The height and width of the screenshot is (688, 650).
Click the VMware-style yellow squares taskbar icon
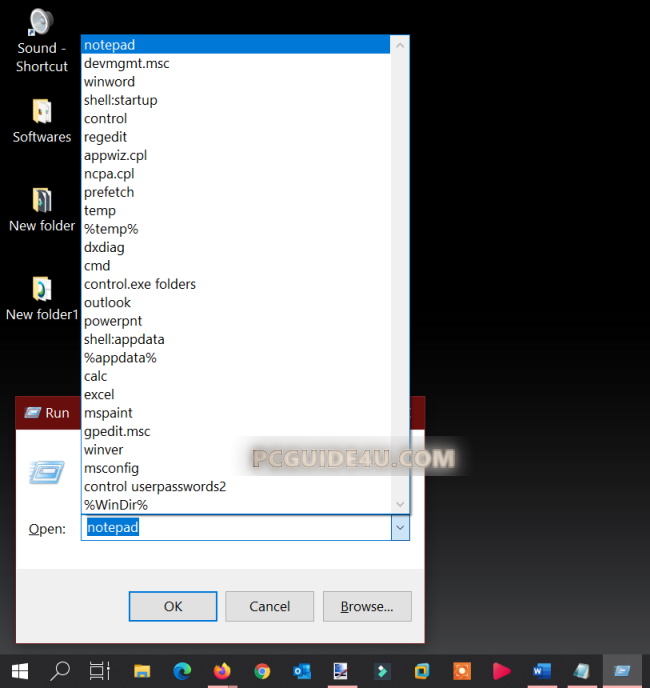click(x=422, y=671)
